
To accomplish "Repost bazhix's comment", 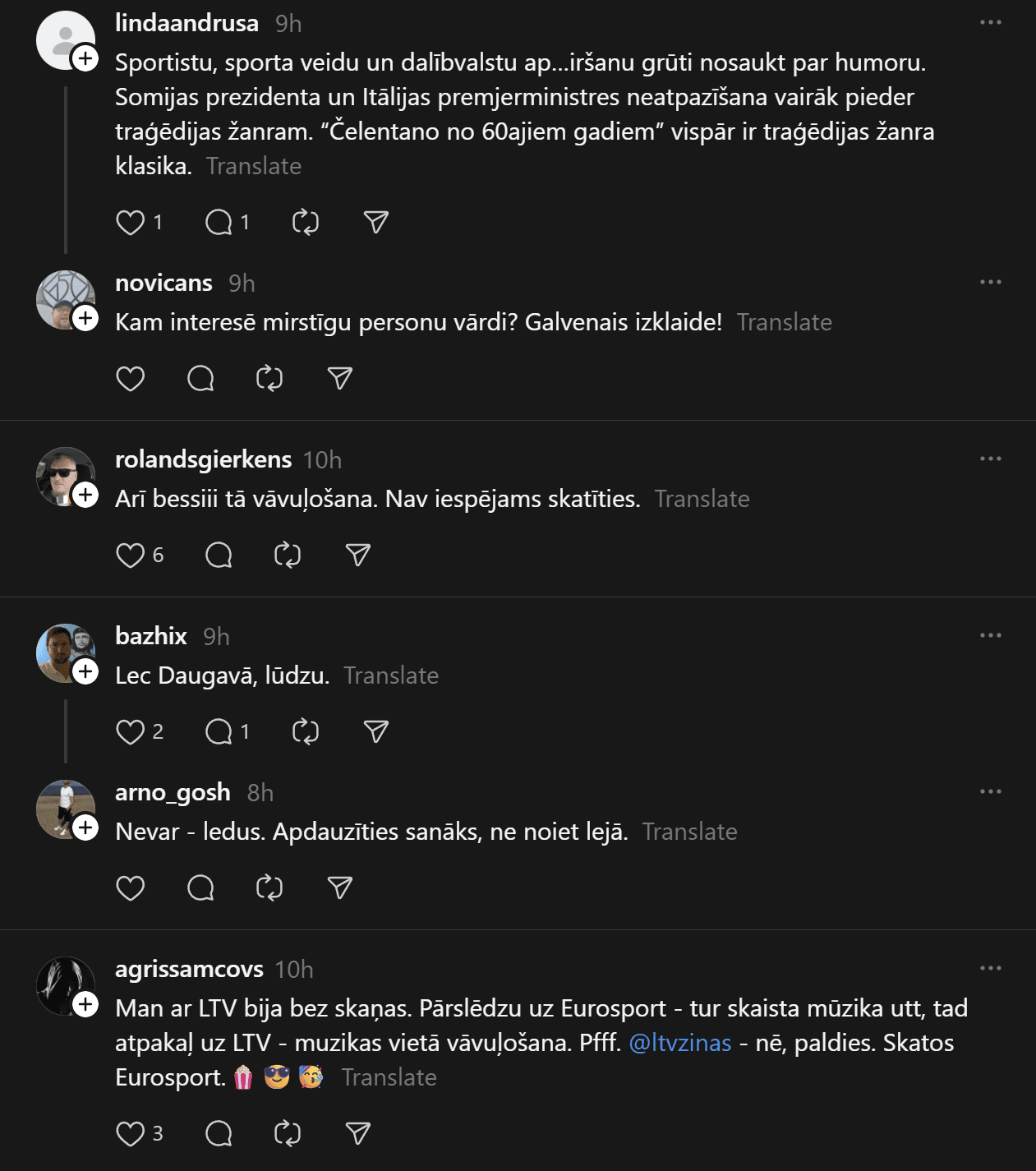I will point(306,732).
